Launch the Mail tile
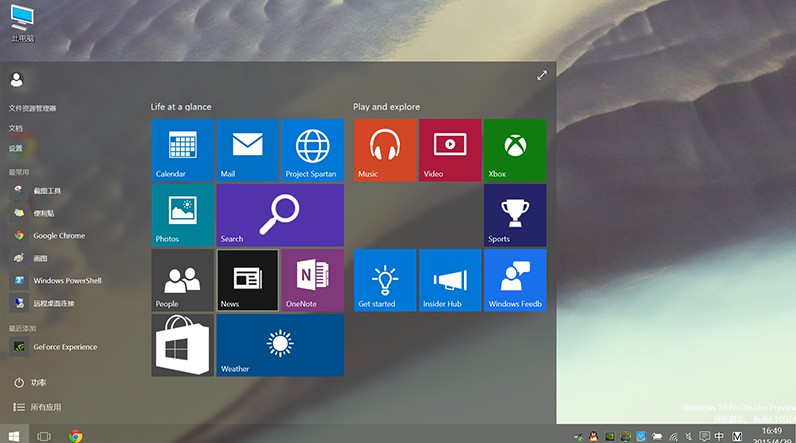This screenshot has width=796, height=443. [247, 150]
